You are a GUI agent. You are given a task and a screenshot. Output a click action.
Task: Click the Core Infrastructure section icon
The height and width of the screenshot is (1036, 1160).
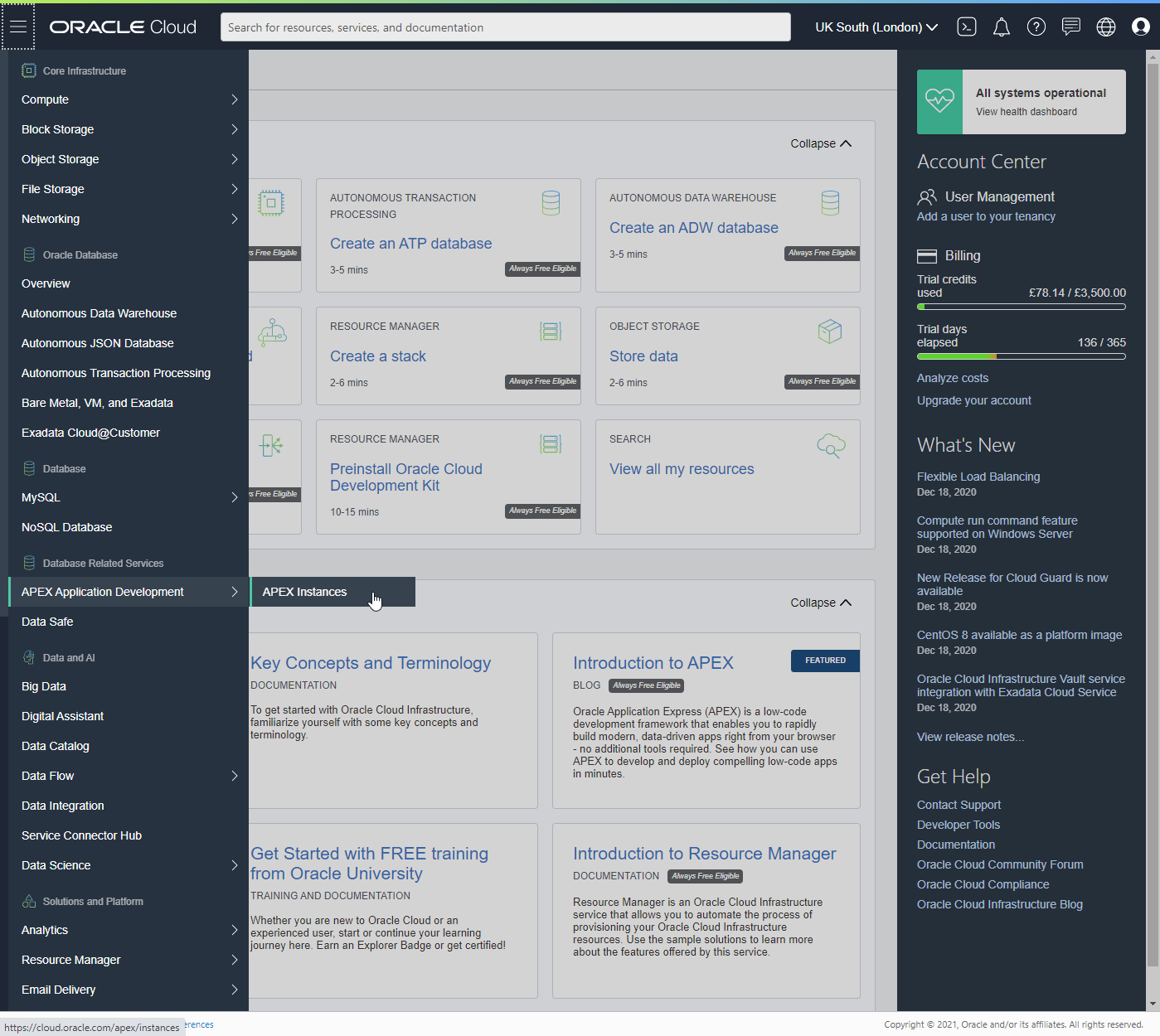(x=29, y=70)
